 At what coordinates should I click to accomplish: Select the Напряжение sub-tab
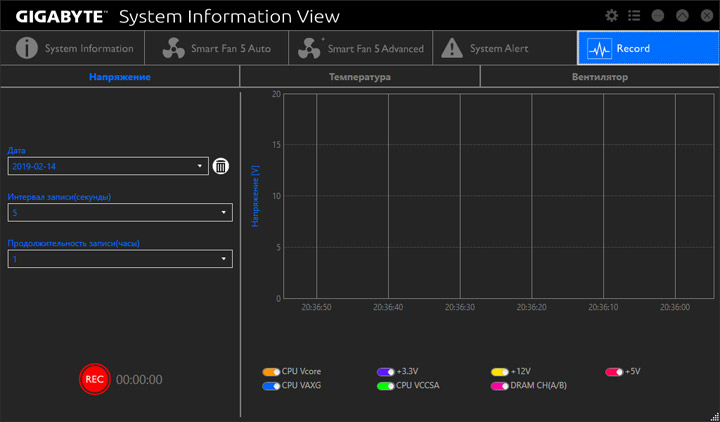[x=120, y=77]
